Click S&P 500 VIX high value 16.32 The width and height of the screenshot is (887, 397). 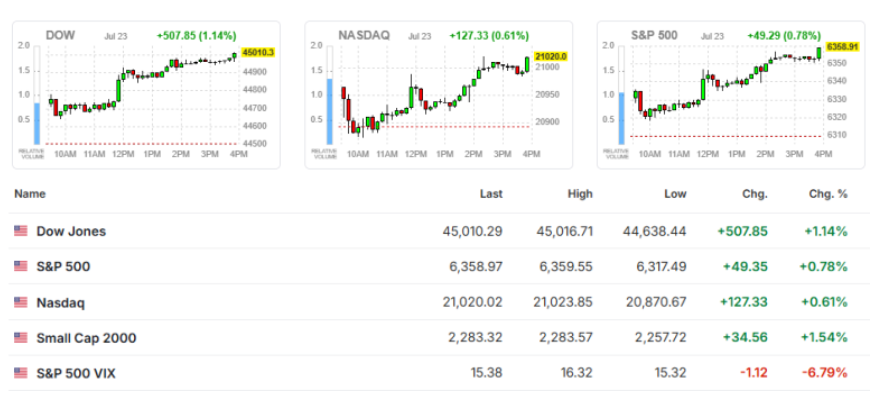pyautogui.click(x=578, y=373)
